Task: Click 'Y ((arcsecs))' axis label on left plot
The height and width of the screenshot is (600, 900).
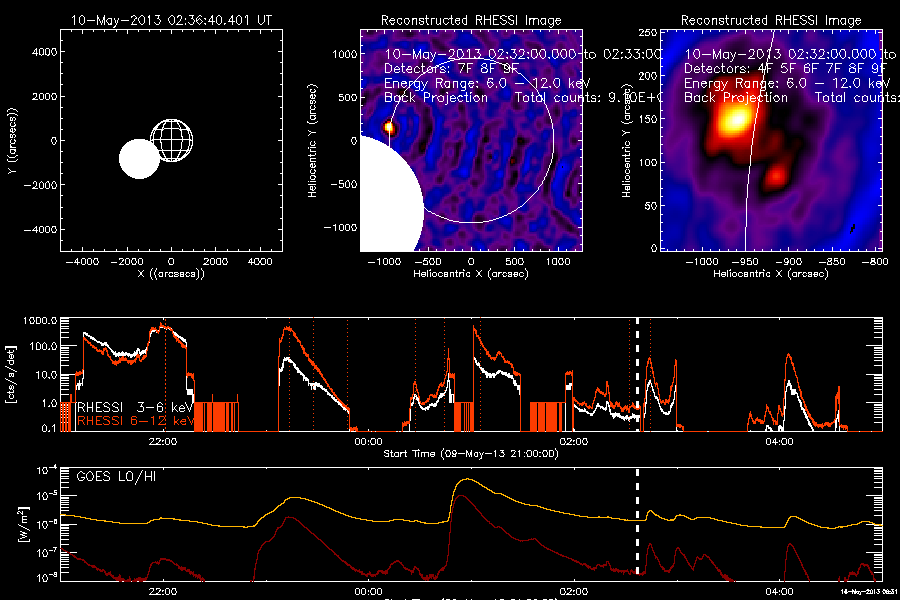Action: (x=13, y=141)
